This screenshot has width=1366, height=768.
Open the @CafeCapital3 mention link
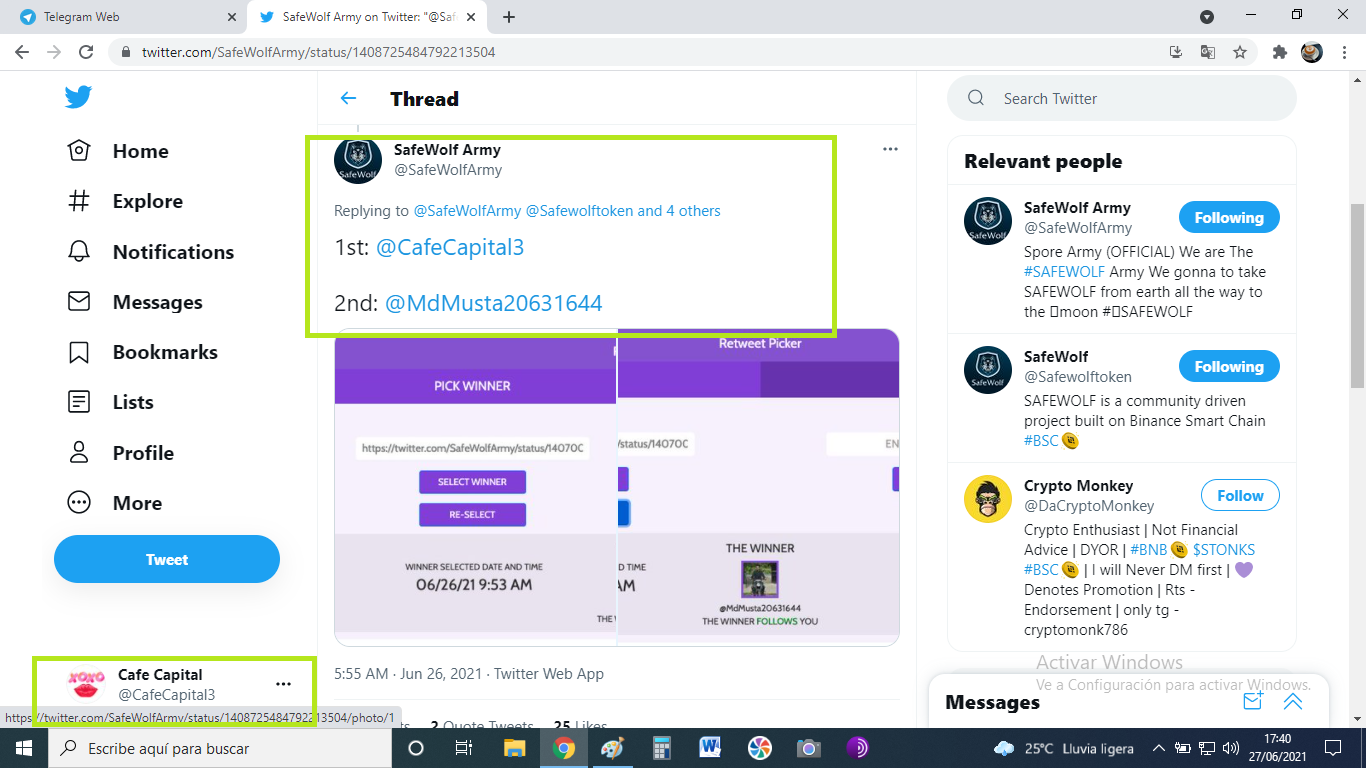[450, 247]
